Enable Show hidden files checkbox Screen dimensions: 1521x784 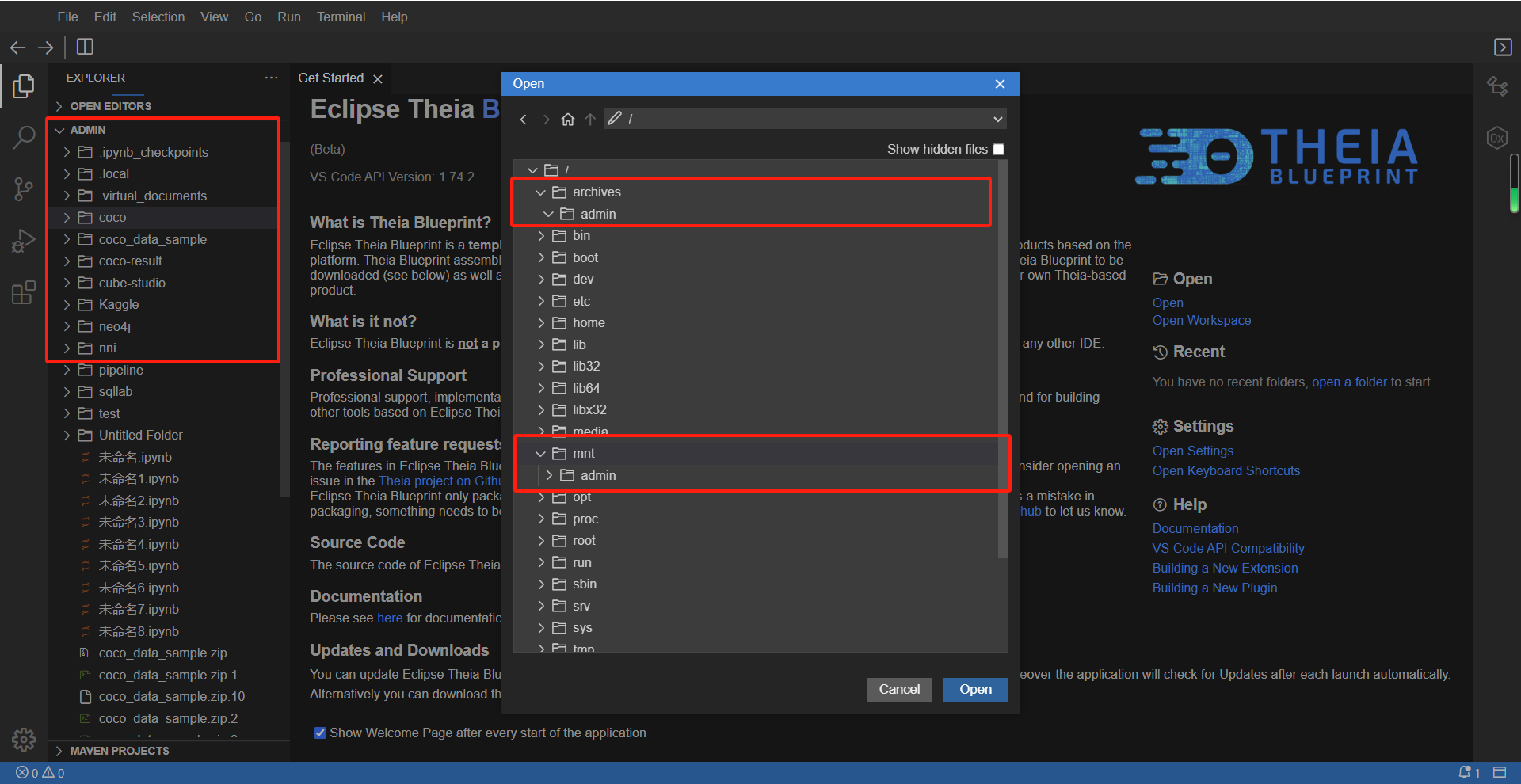click(x=998, y=149)
